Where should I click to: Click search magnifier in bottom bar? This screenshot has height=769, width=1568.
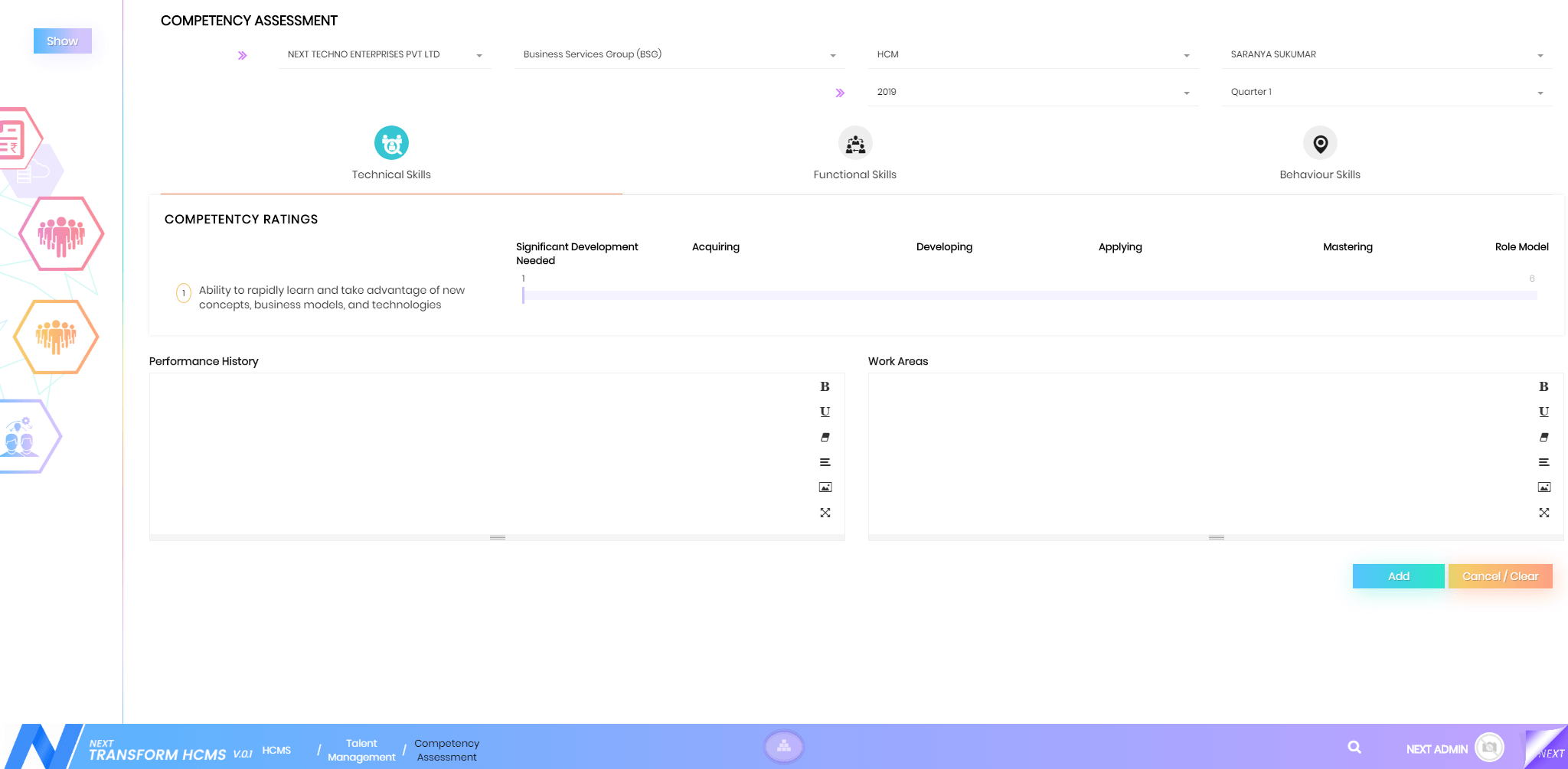coord(1354,748)
